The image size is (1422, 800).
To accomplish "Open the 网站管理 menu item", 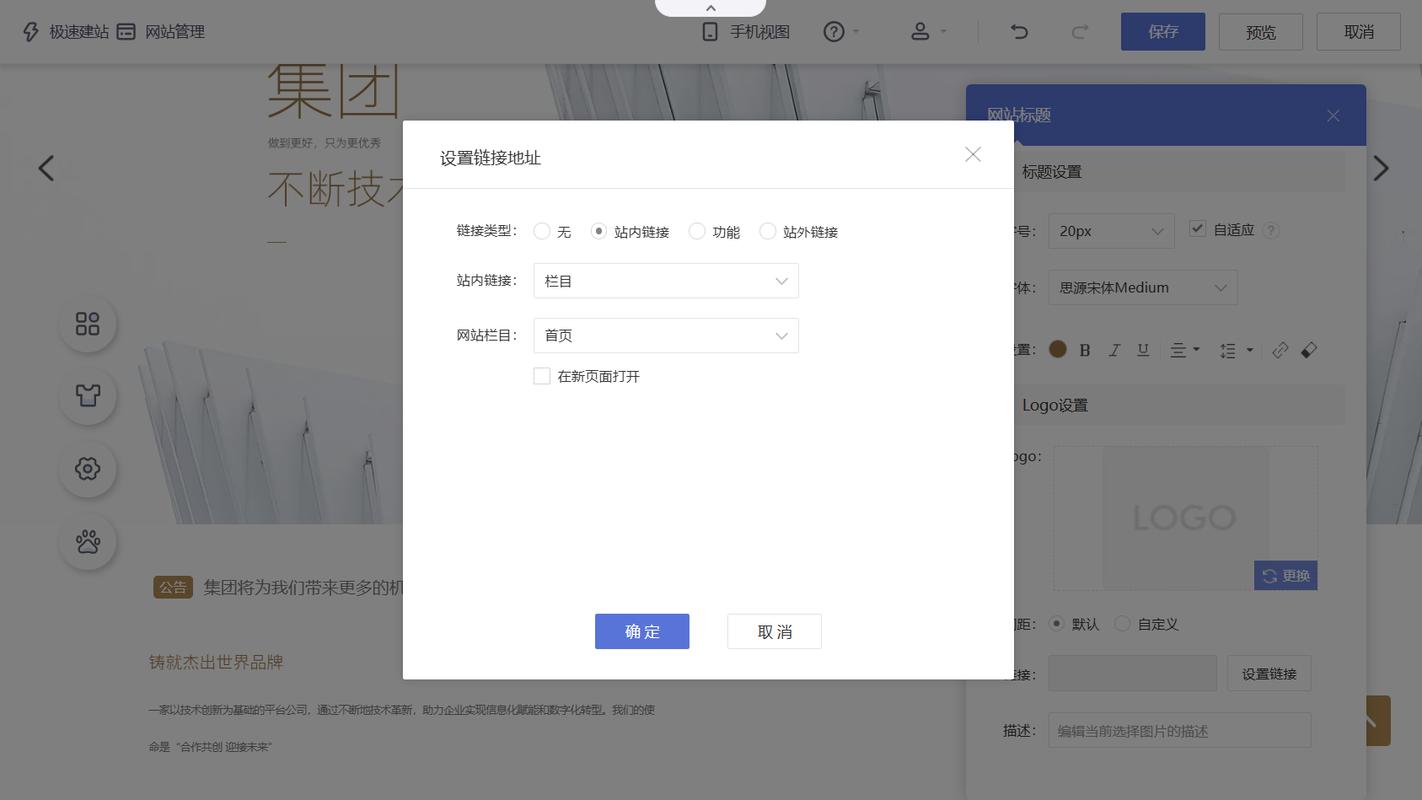I will pos(177,31).
